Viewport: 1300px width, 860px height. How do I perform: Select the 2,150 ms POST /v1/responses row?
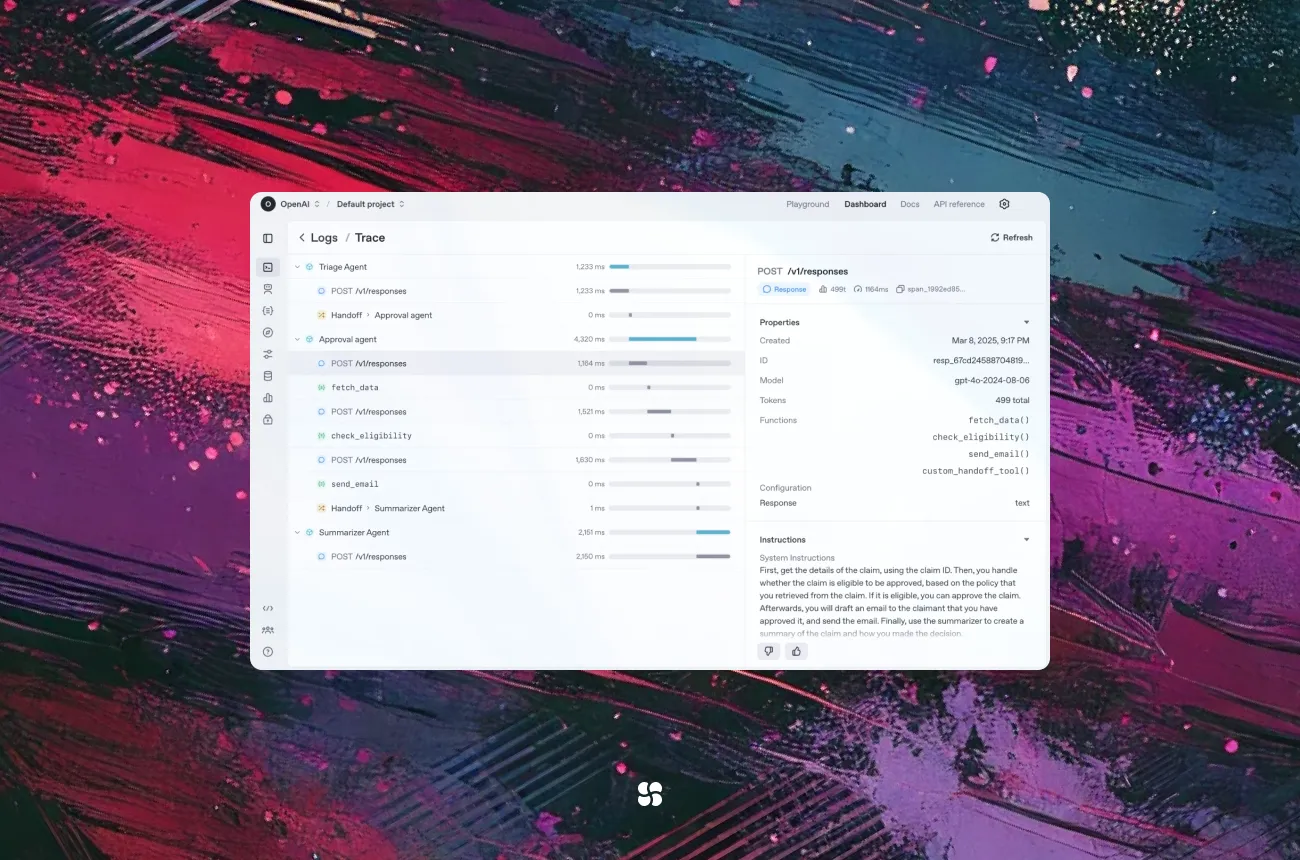click(516, 557)
